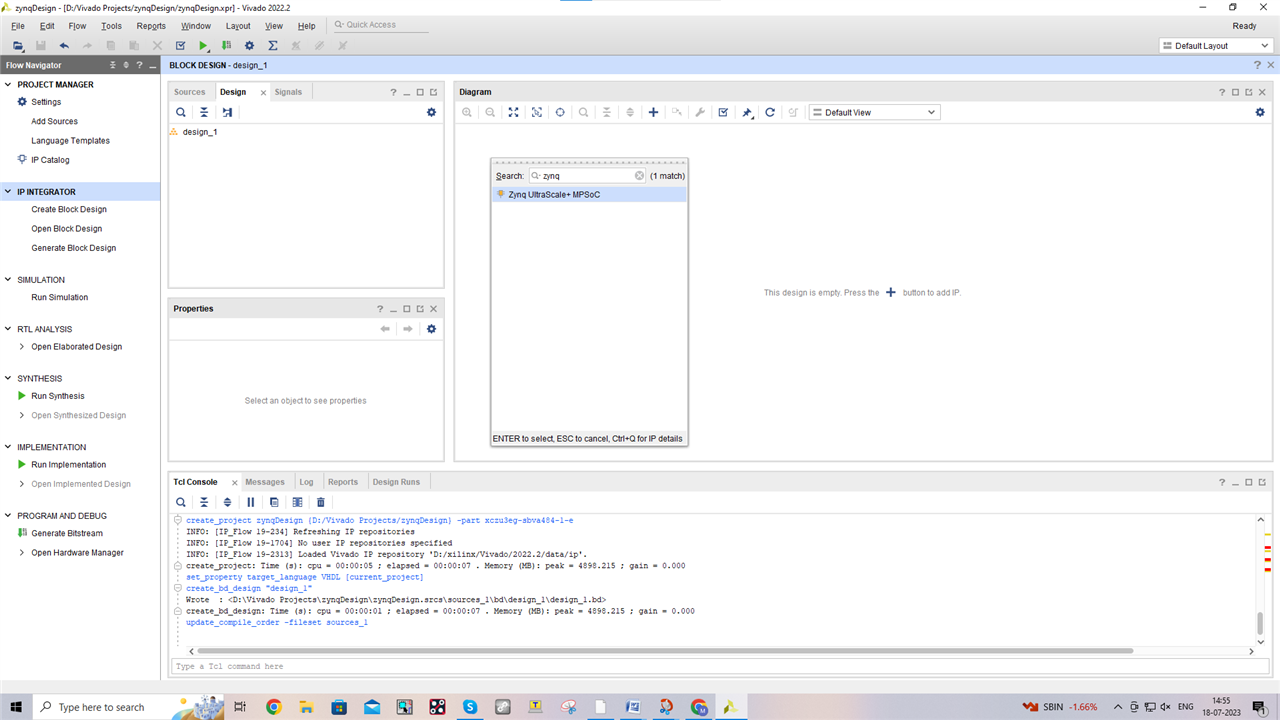Click the checkmark design runs toolbar icon
1280x720 pixels.
pos(181,46)
